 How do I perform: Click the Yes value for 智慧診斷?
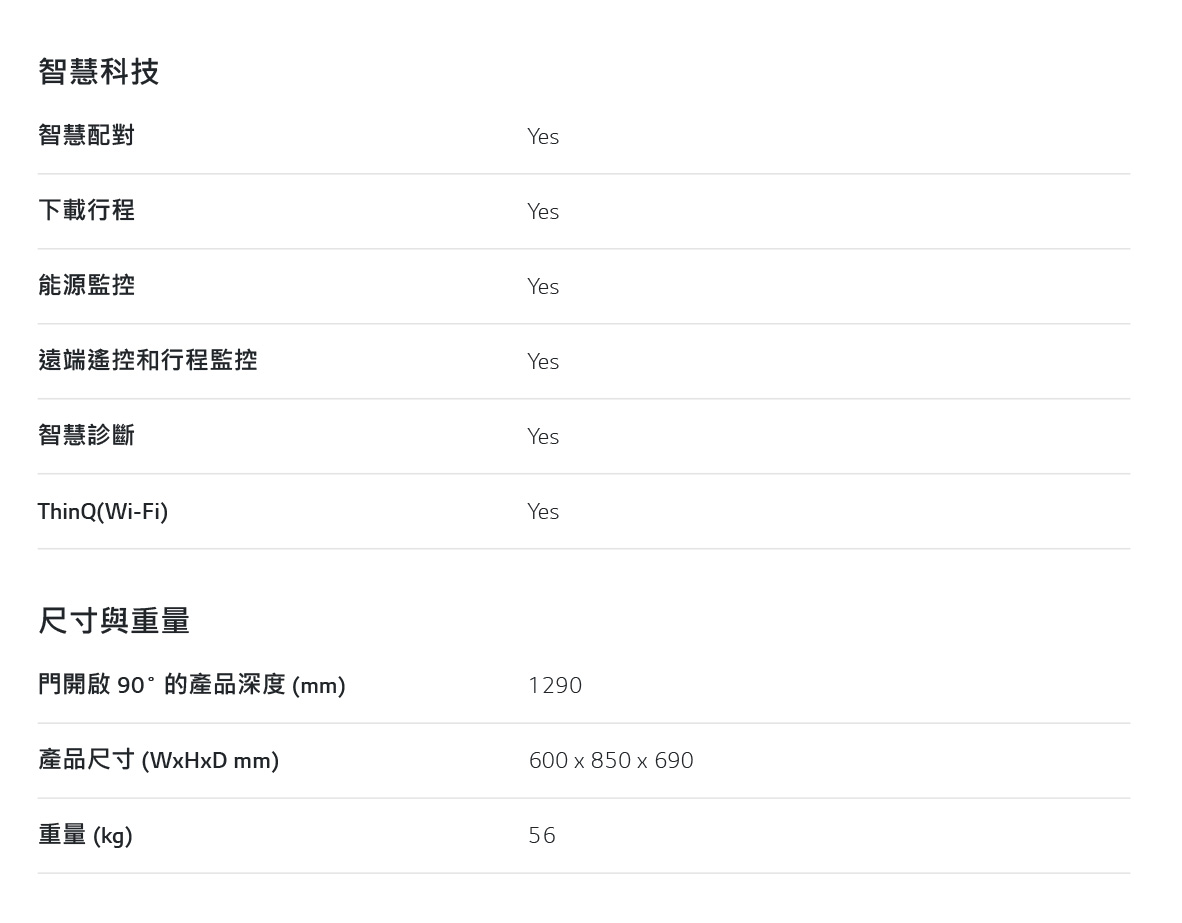click(543, 437)
